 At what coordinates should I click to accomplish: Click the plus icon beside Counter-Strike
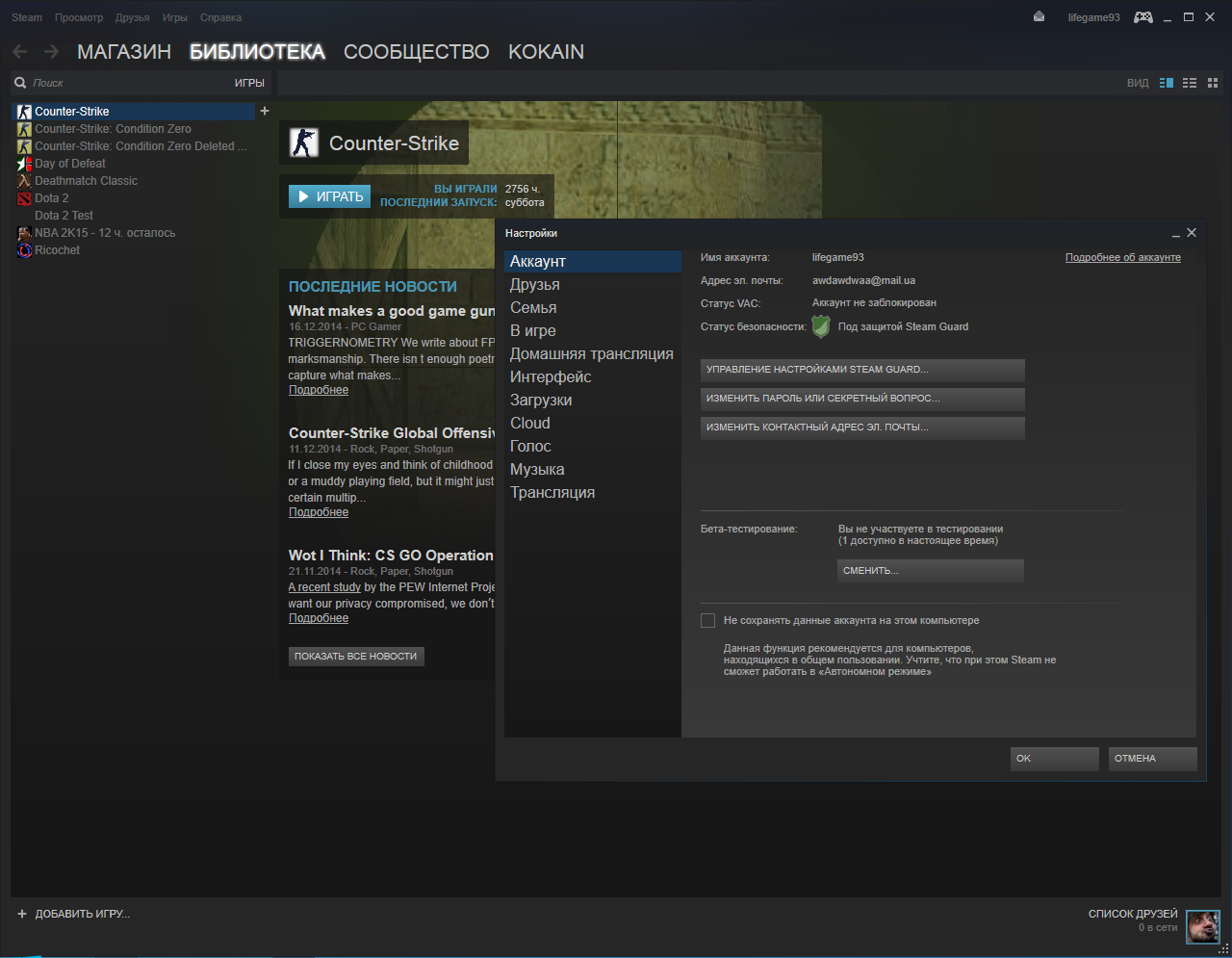point(265,111)
